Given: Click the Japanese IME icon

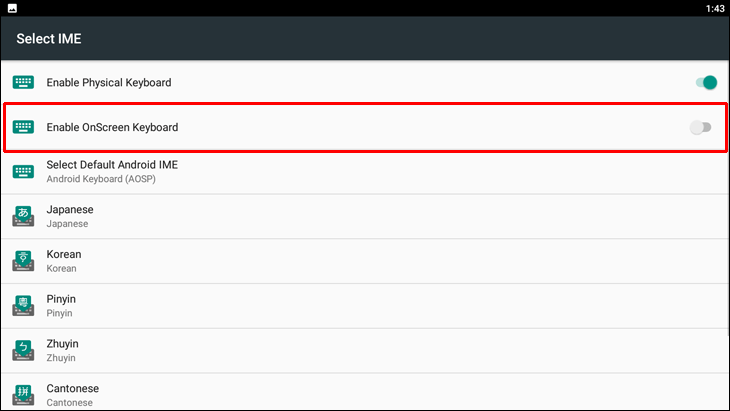Looking at the screenshot, I should point(23,216).
